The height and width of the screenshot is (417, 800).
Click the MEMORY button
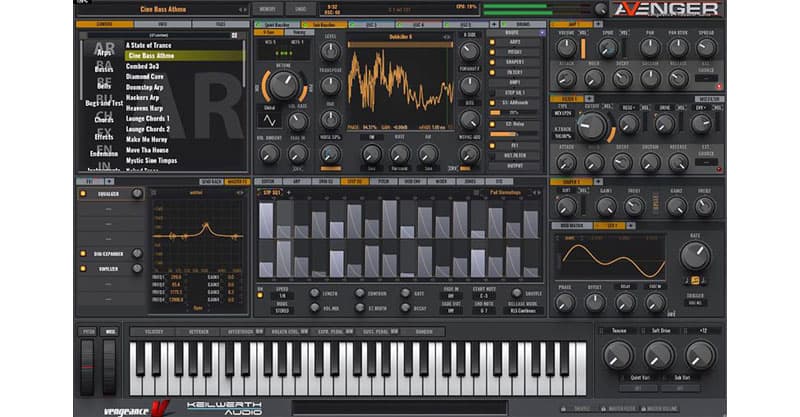267,8
